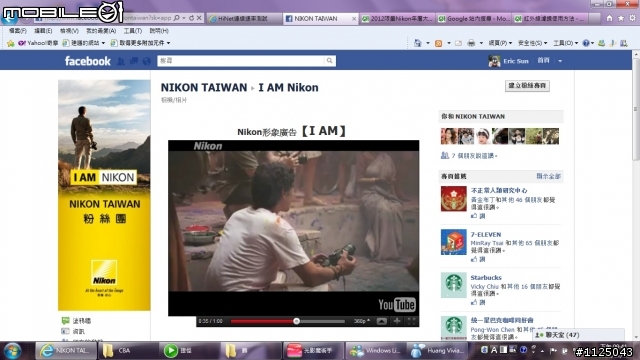Viewport: 640px width, 360px height.
Task: Like the Starbucks page
Action: click(x=478, y=302)
